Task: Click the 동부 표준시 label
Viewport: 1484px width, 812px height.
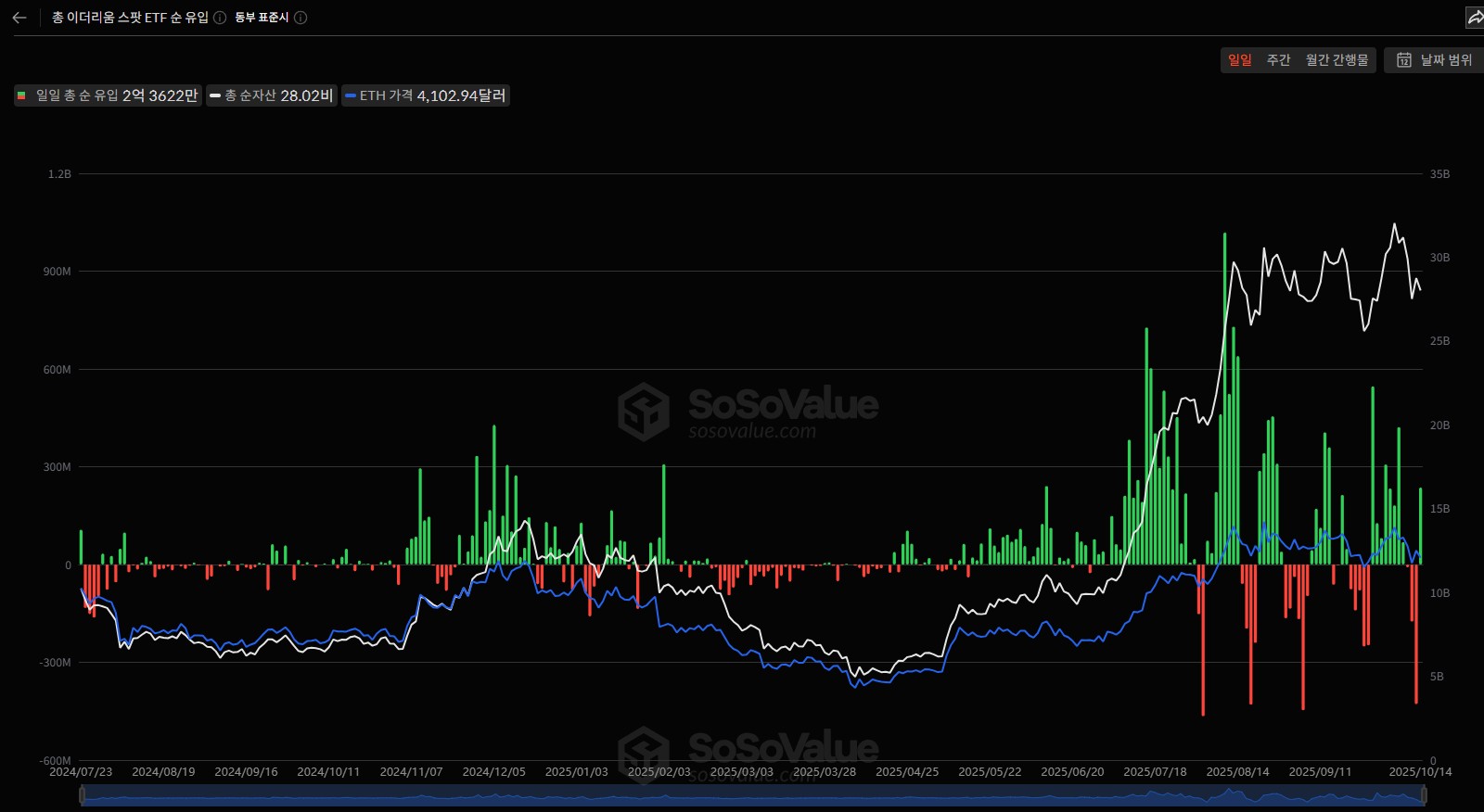Action: [x=262, y=18]
